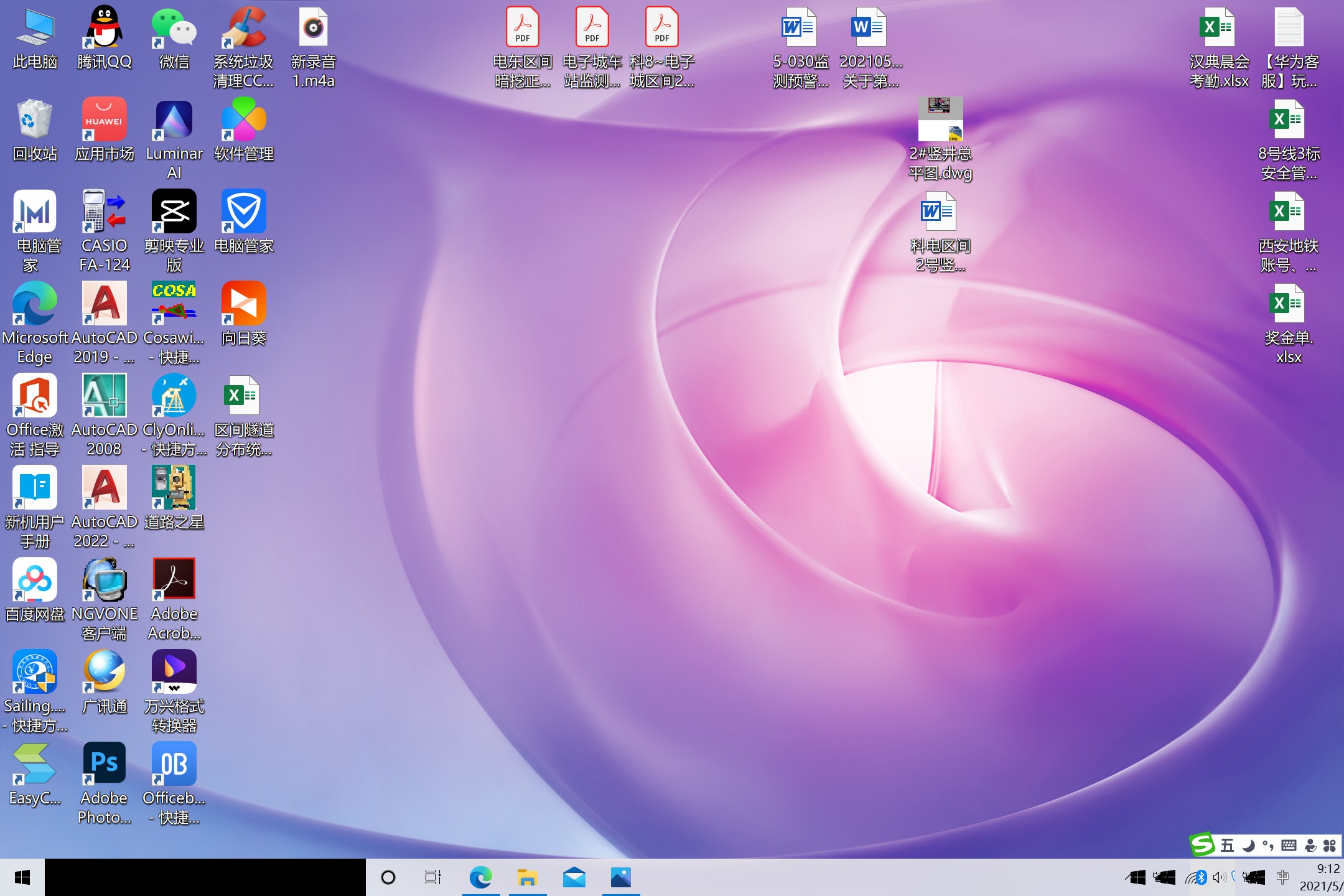This screenshot has height=896, width=1344.
Task: Open the HUAWEI 应用市场 shortcut
Action: (104, 131)
